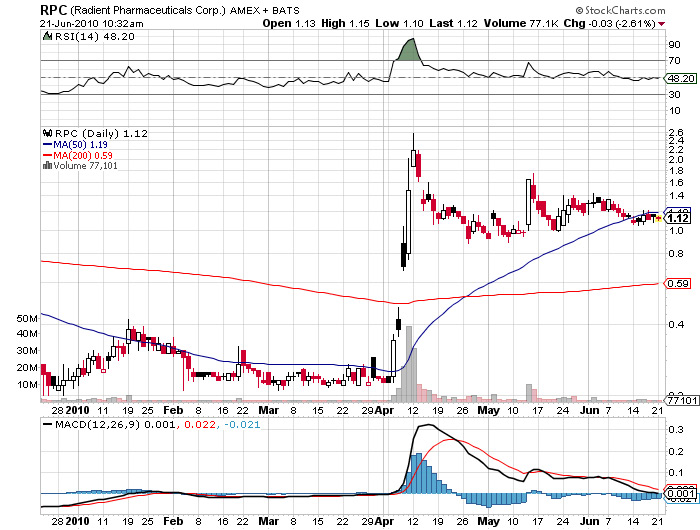Image resolution: width=700 pixels, height=530 pixels.
Task: Click the Mar label on price date axis
Action: (x=269, y=410)
